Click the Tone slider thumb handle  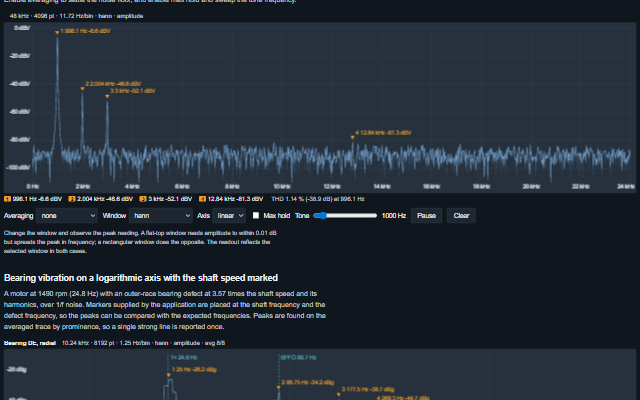coord(323,216)
